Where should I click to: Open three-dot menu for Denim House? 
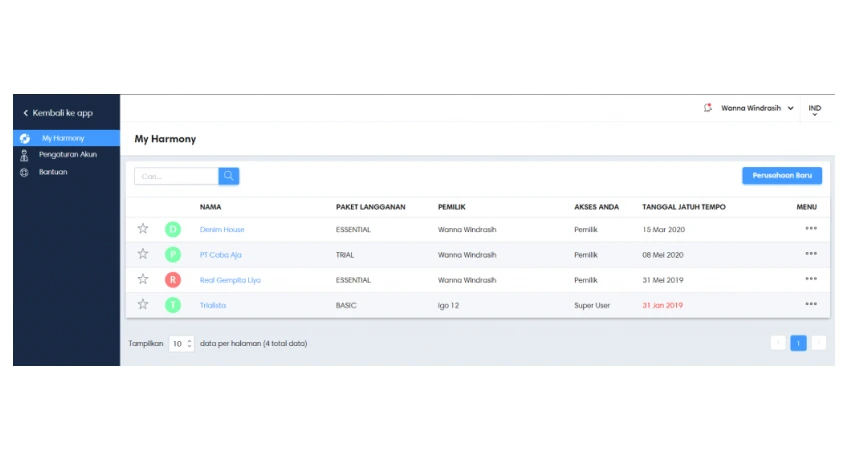click(x=811, y=228)
